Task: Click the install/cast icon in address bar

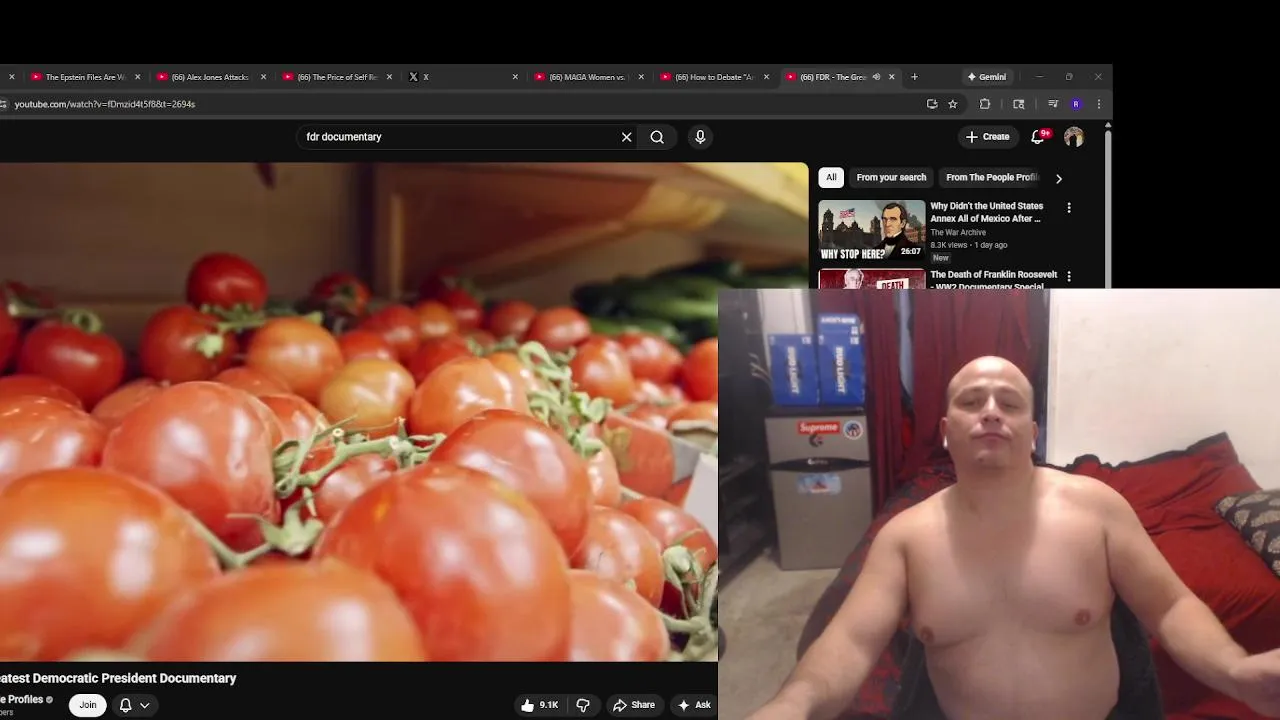Action: click(932, 104)
